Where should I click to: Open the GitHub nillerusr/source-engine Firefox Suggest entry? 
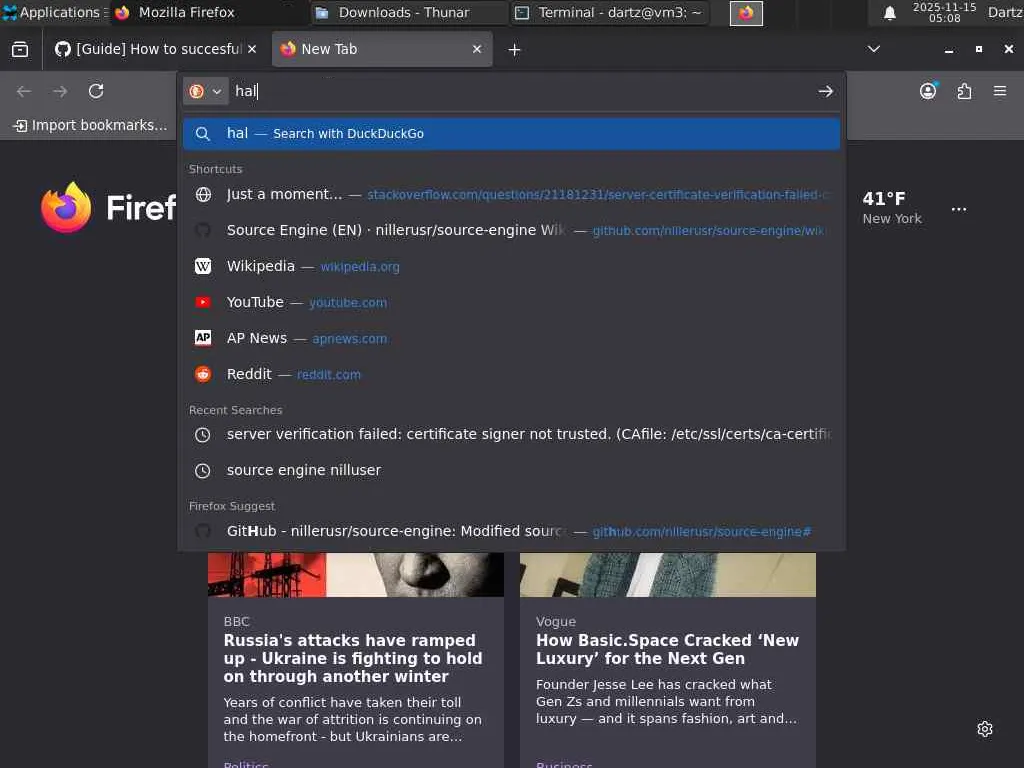coord(511,532)
